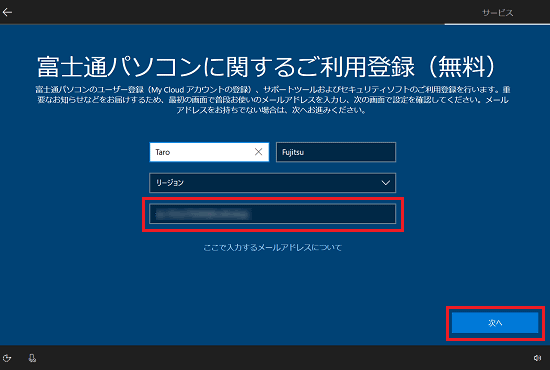Click the blurred email address field

click(x=273, y=214)
